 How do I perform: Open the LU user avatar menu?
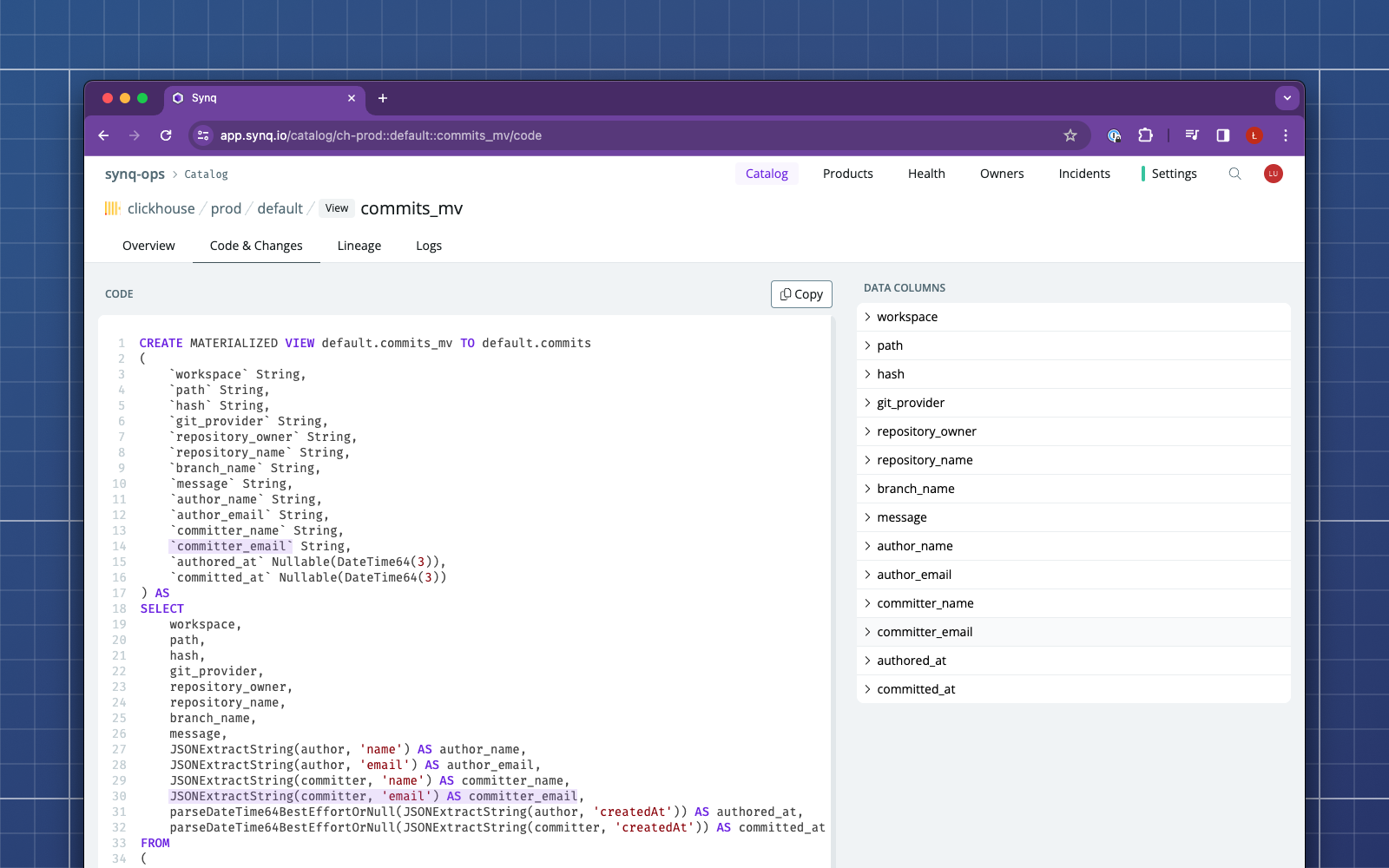pyautogui.click(x=1274, y=174)
